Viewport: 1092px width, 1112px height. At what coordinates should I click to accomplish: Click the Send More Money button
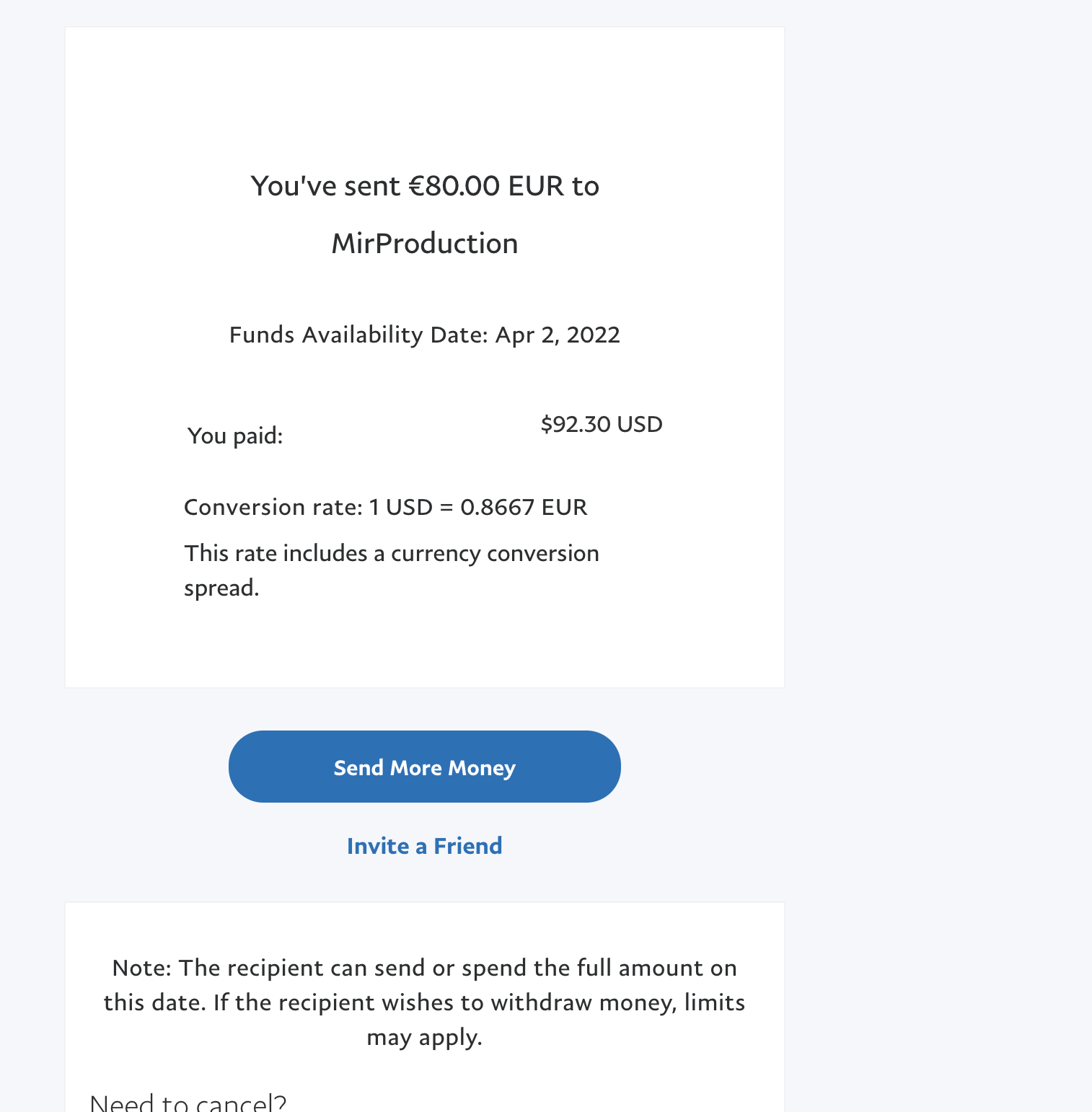[424, 767]
